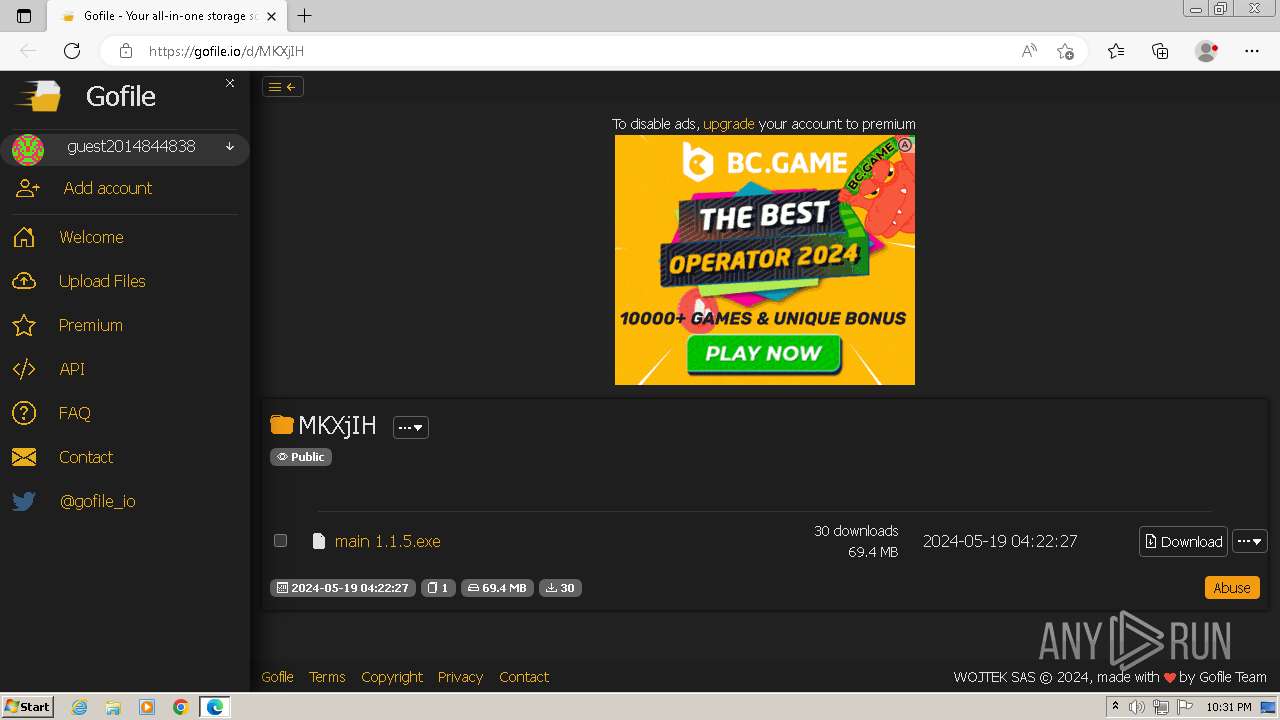Close the sidebar with the X icon
1280x720 pixels.
coord(230,83)
